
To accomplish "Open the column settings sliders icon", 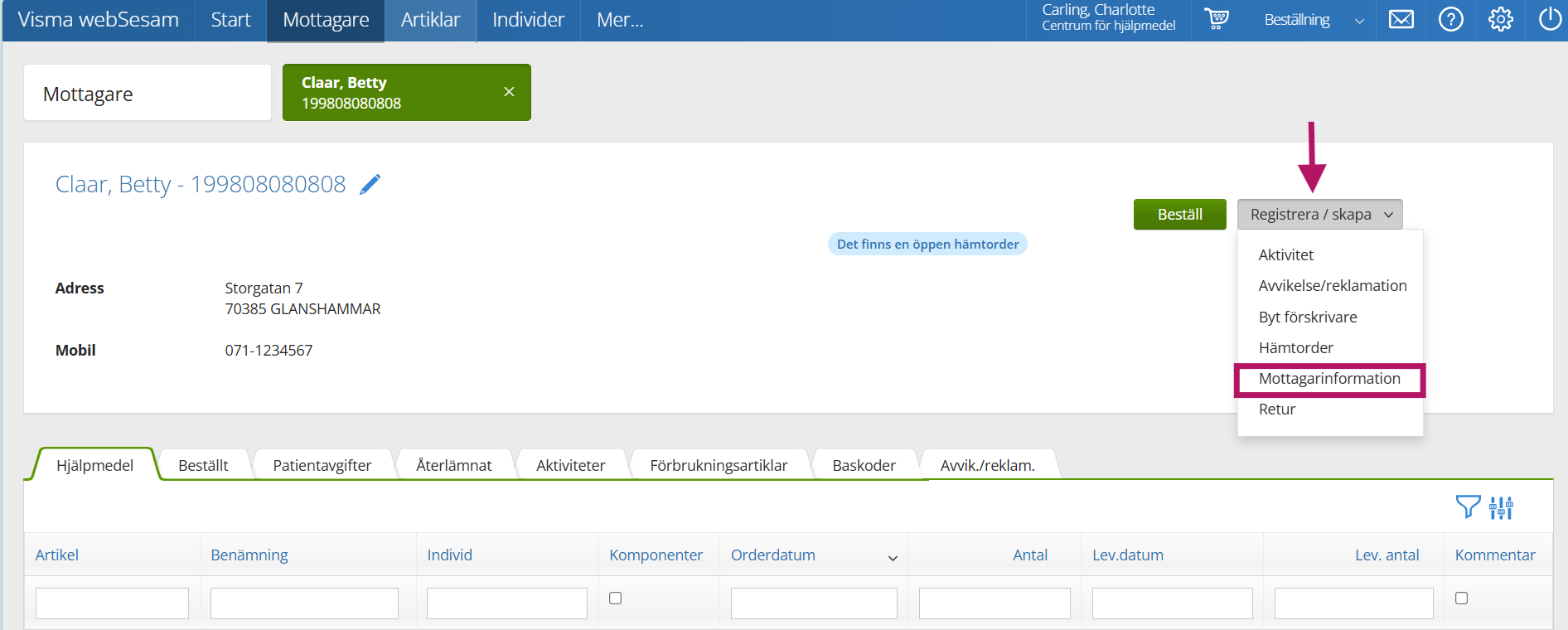I will point(1501,507).
